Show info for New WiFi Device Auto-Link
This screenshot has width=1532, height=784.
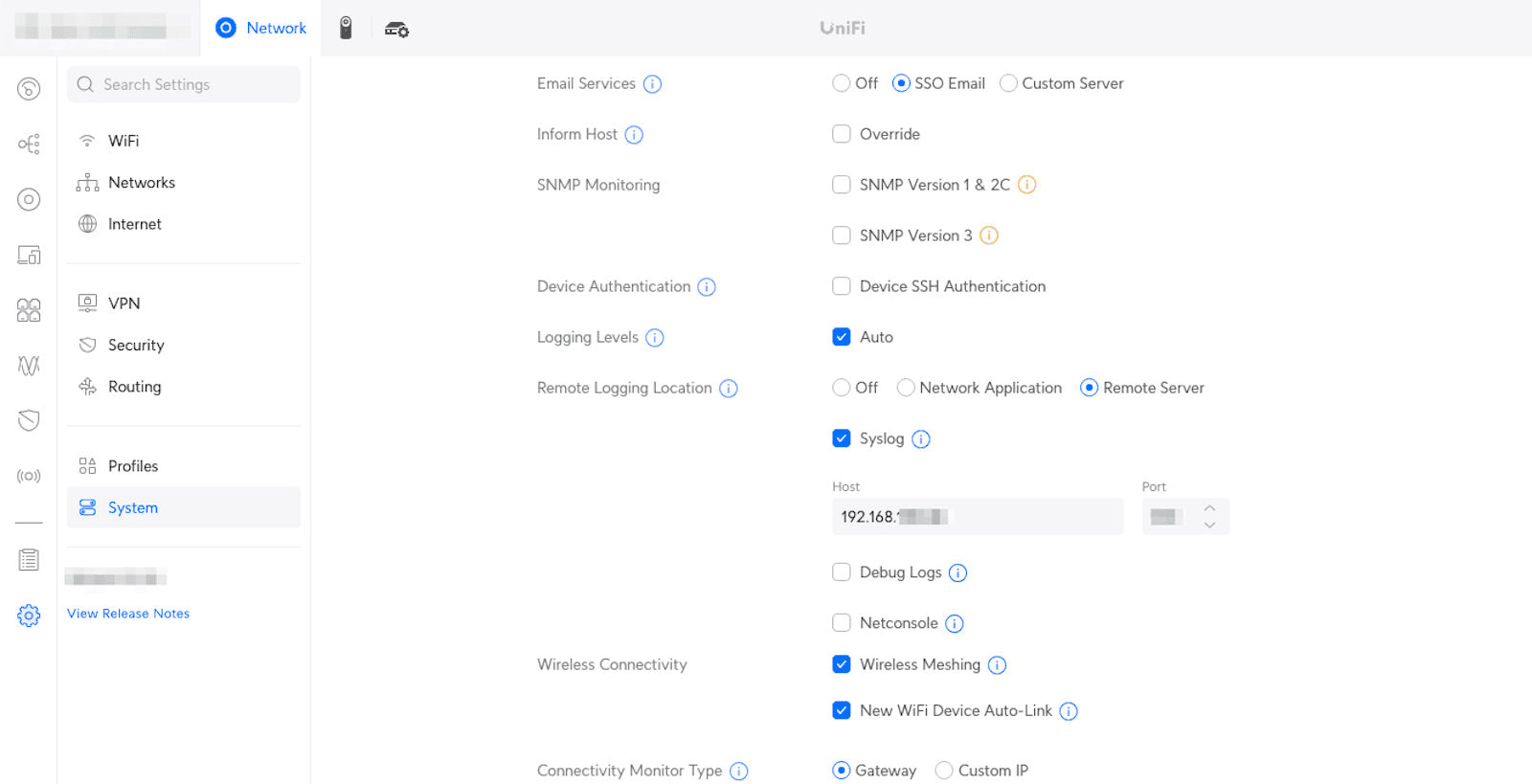pyautogui.click(x=1069, y=711)
